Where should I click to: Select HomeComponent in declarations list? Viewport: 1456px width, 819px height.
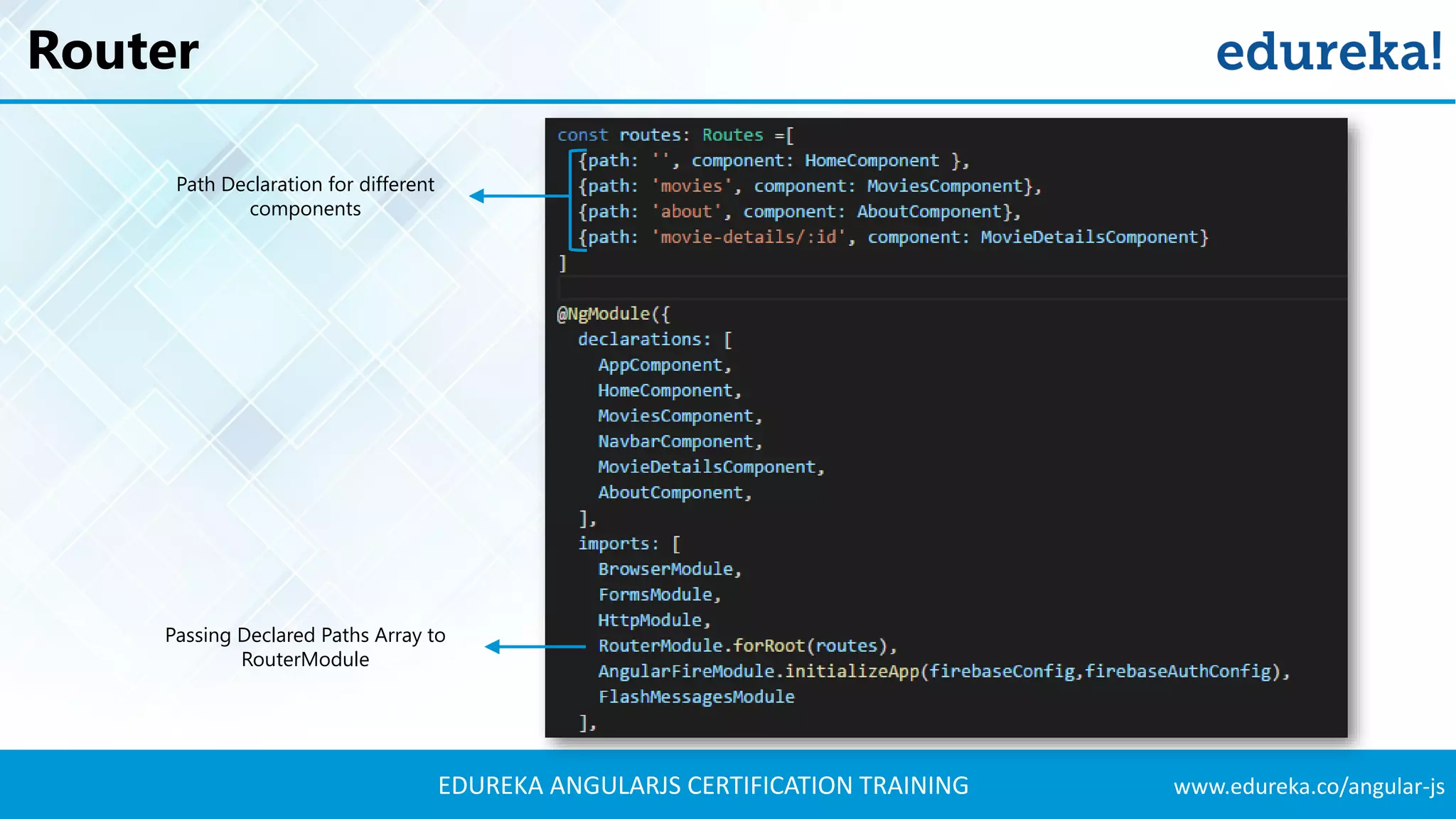pyautogui.click(x=670, y=391)
